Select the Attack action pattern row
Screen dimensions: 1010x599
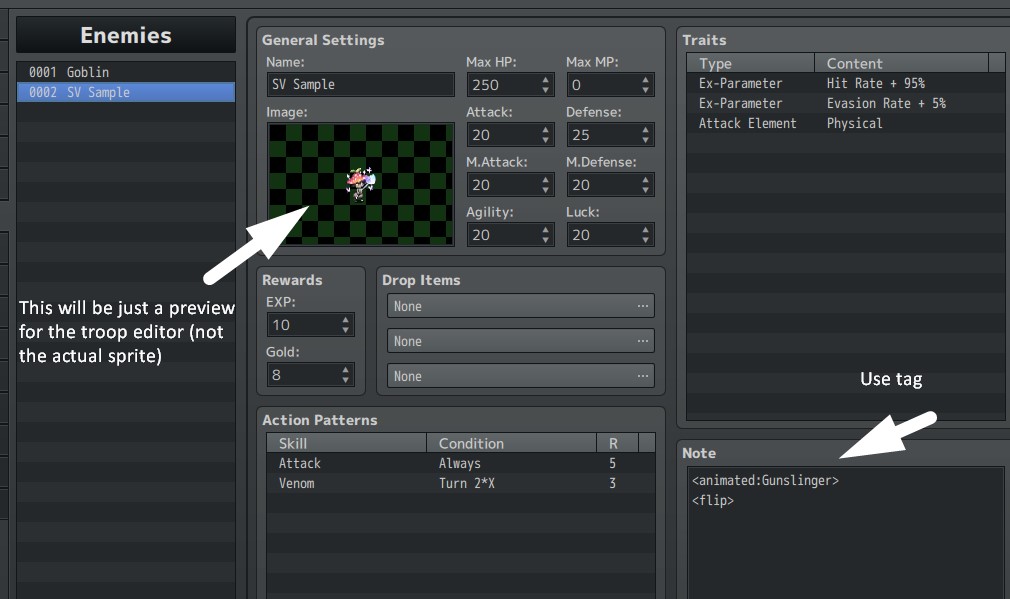tap(461, 463)
